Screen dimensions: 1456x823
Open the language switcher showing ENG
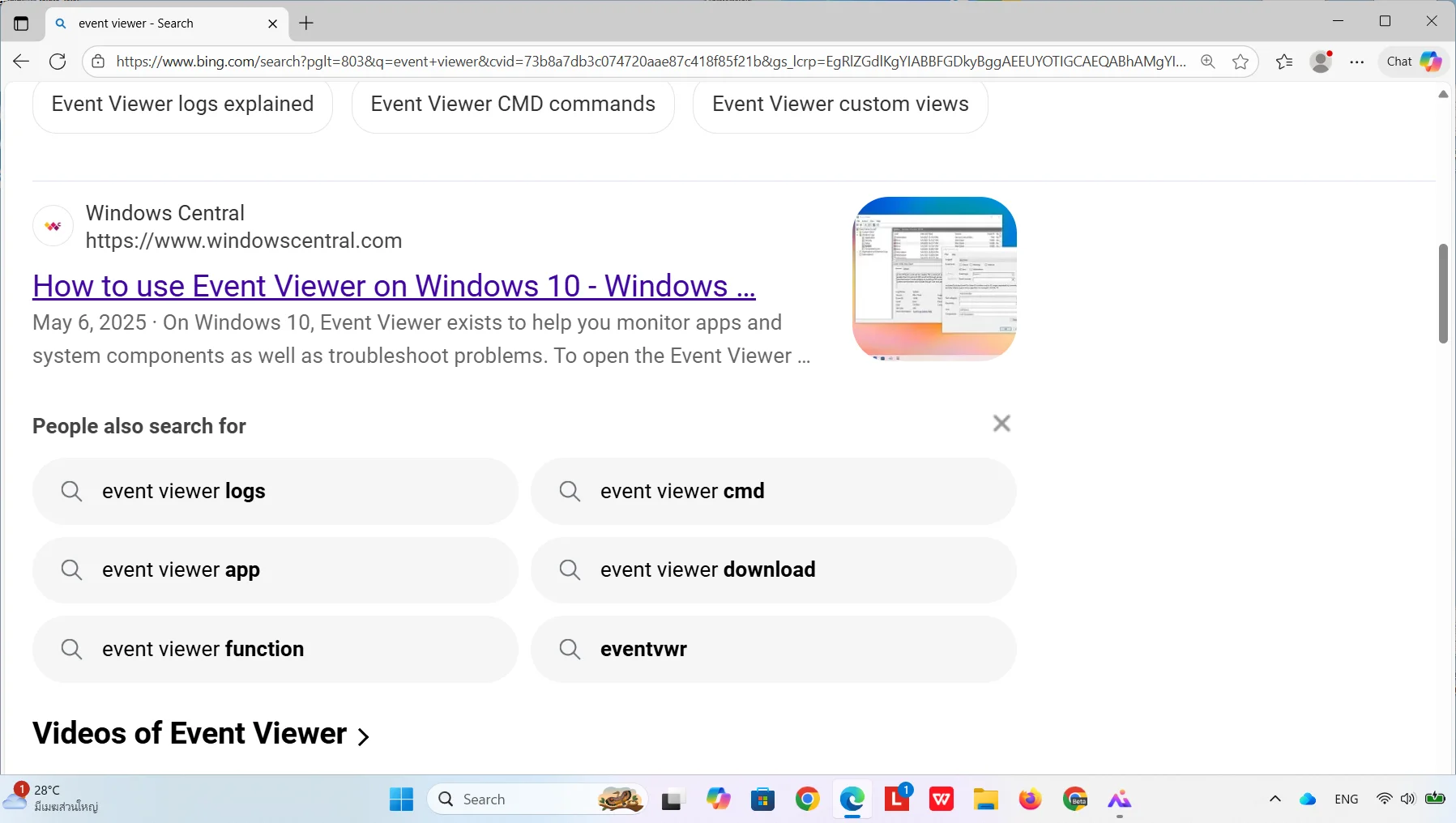click(1345, 799)
